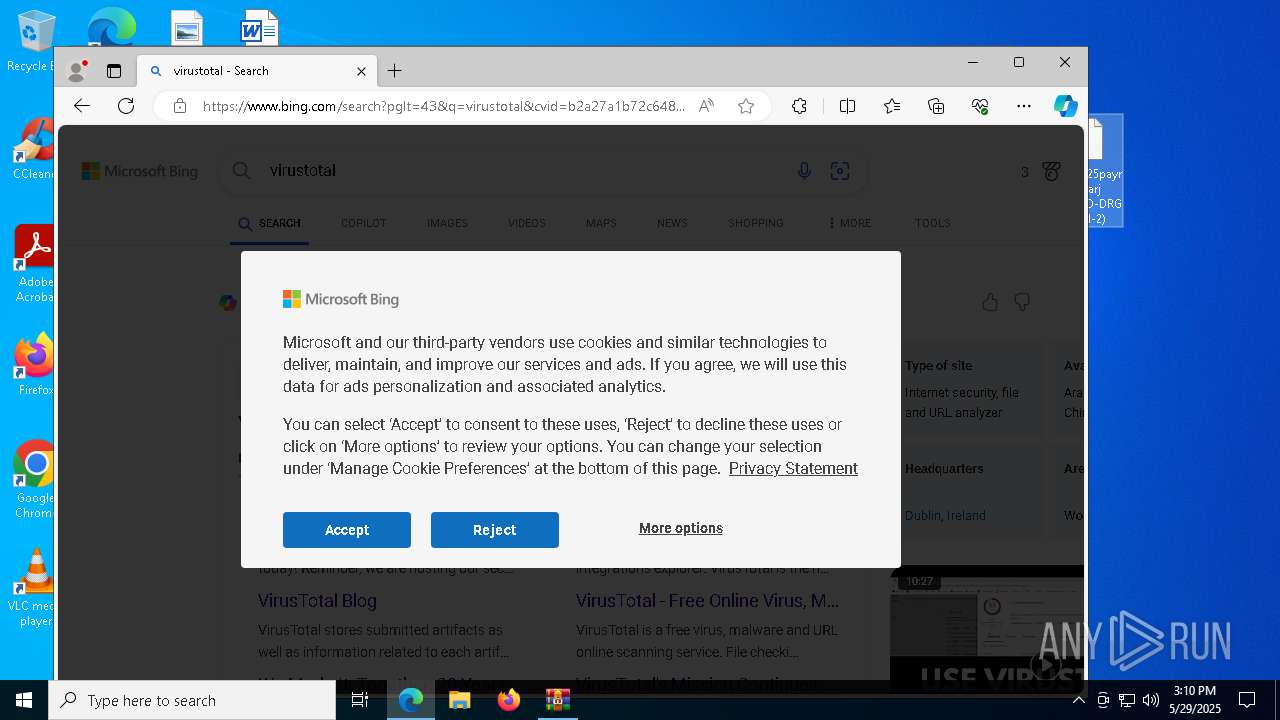Screen dimensions: 1280x720
Task: Go back to previous page in Edge
Action: [82, 106]
